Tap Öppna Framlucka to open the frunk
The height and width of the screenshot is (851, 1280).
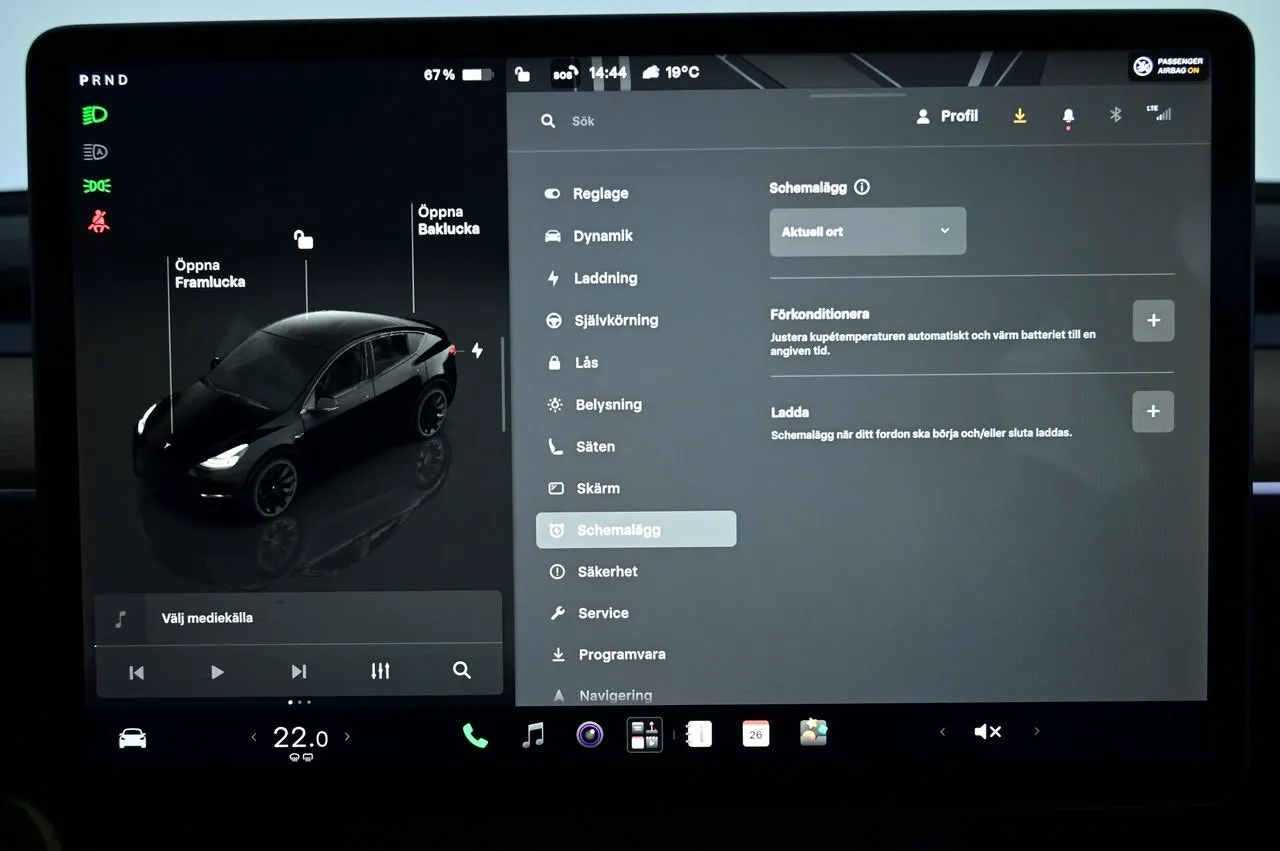pos(210,273)
